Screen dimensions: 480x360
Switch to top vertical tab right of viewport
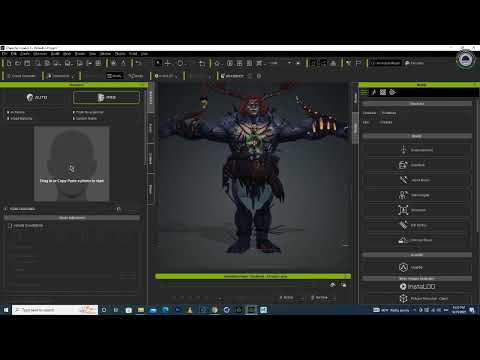pos(355,98)
